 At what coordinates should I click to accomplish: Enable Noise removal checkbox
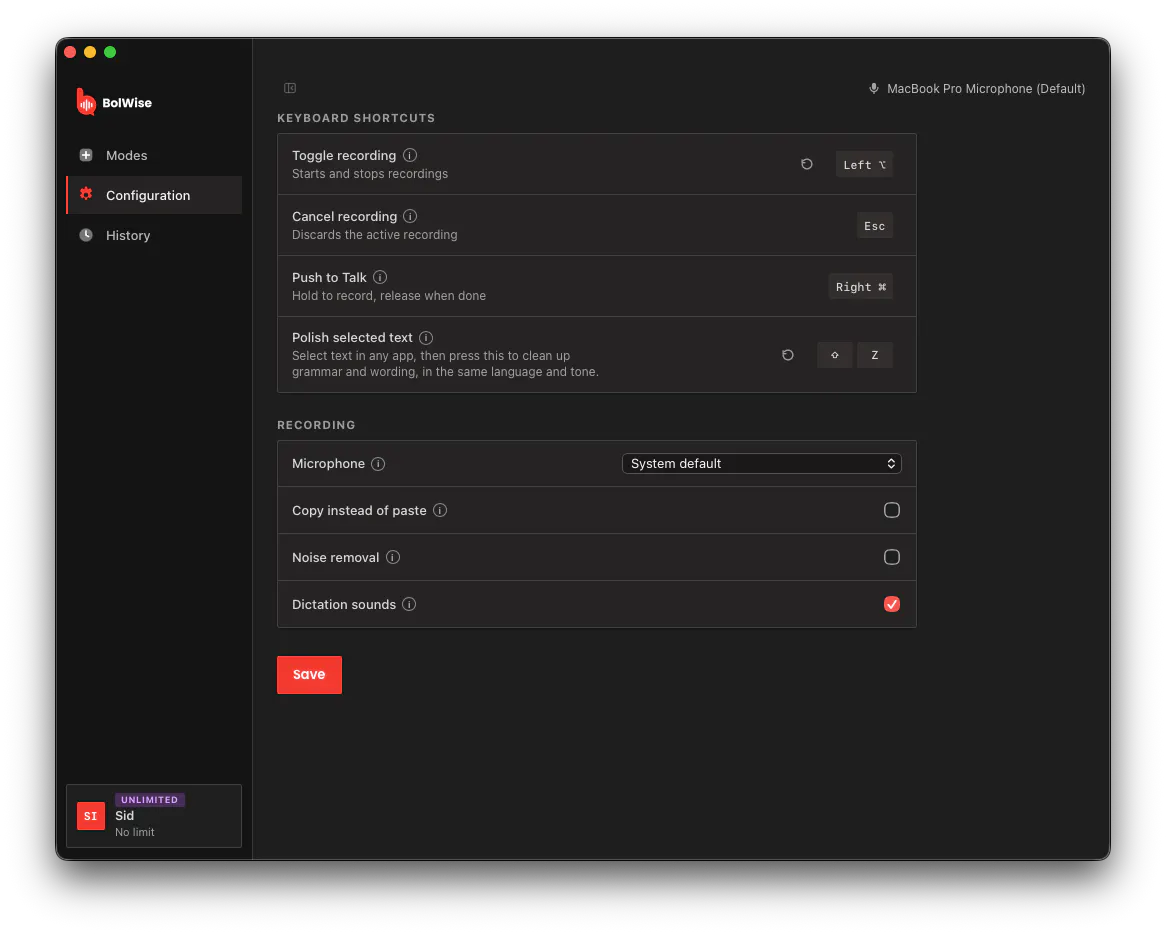[x=892, y=557]
